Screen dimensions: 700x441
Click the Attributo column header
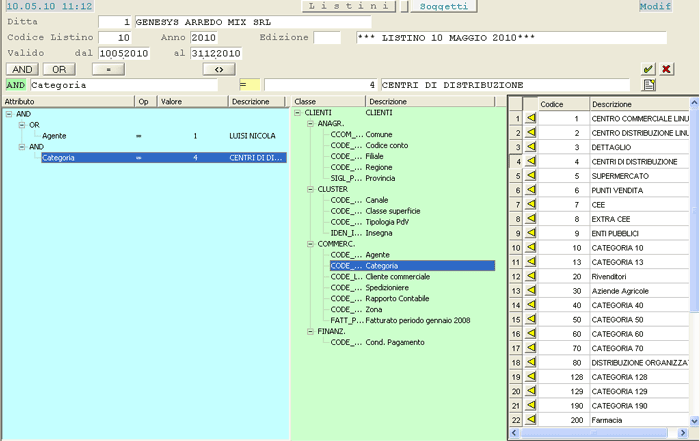pyautogui.click(x=68, y=102)
